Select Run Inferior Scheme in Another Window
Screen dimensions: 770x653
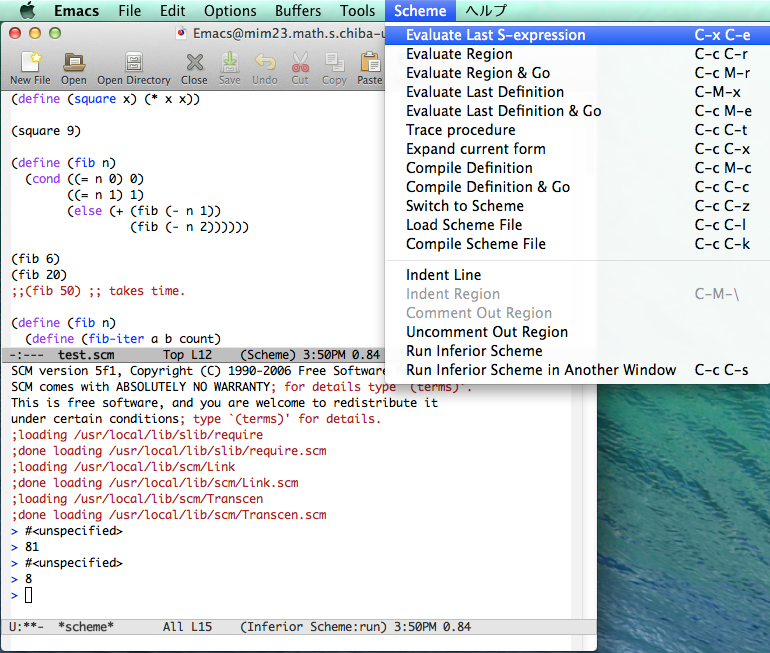[x=578, y=370]
